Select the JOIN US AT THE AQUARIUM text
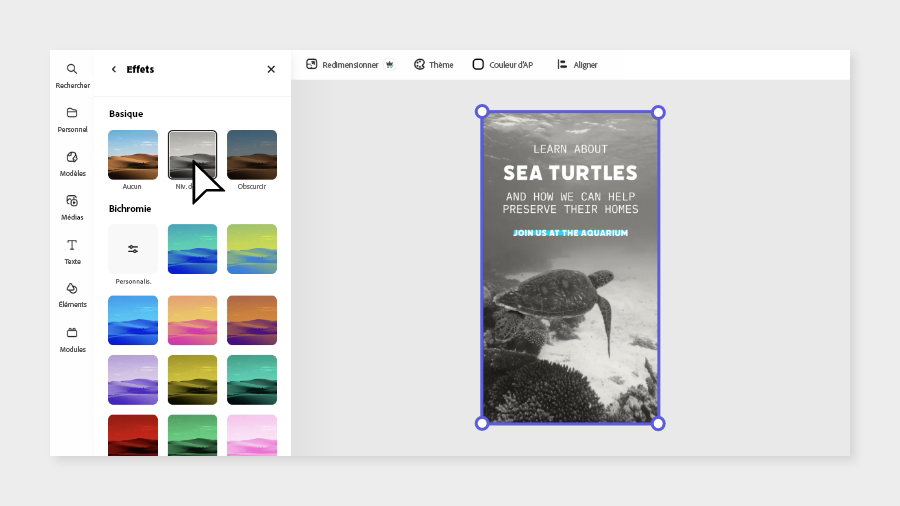This screenshot has width=900, height=506. click(570, 233)
